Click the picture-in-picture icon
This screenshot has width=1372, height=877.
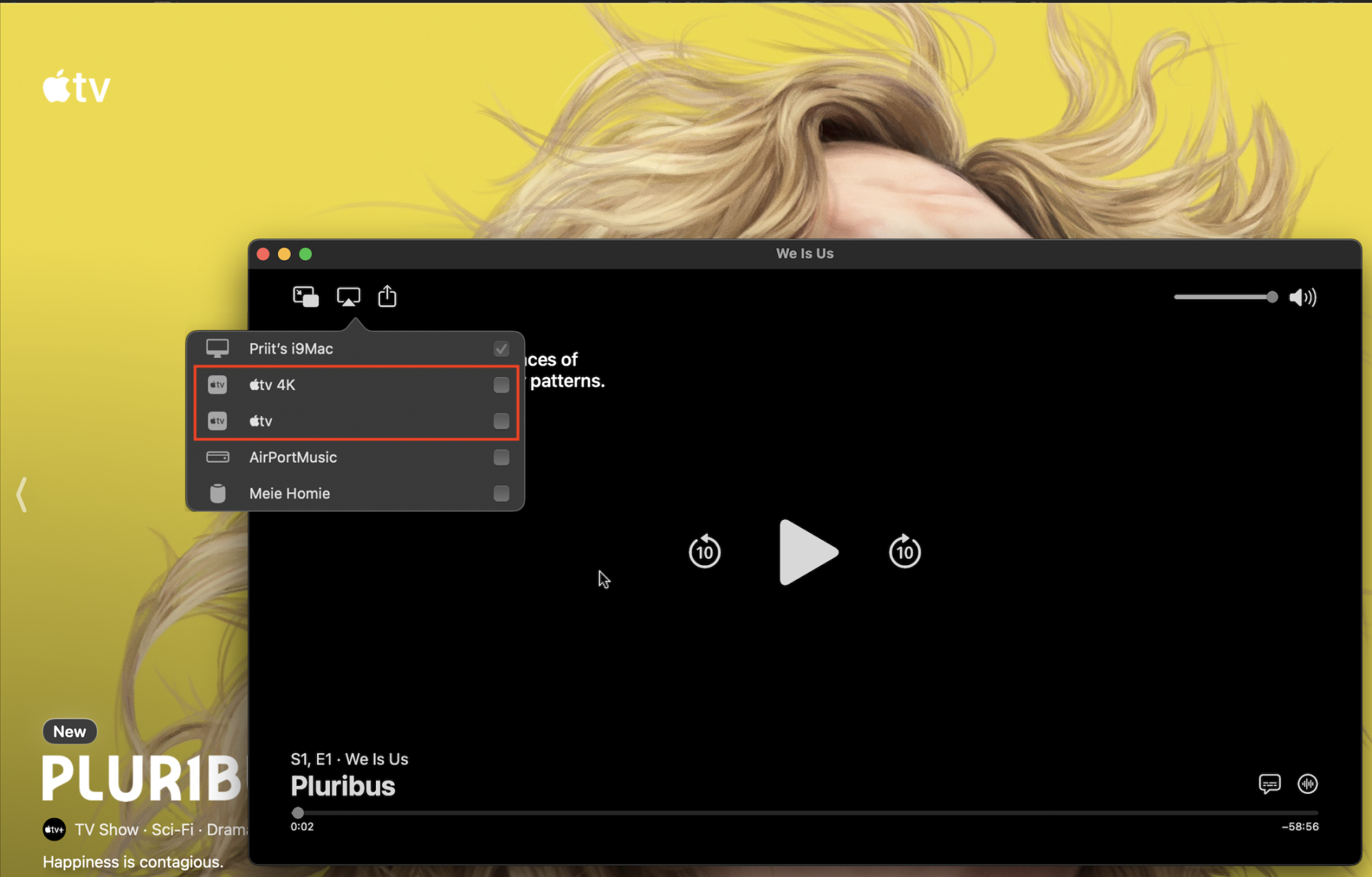pyautogui.click(x=305, y=297)
